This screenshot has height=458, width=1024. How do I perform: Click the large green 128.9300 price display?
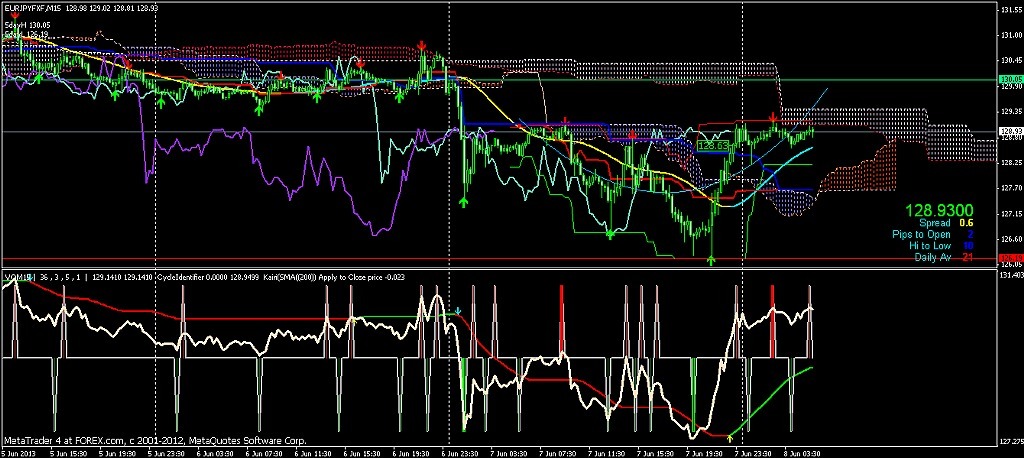tap(938, 212)
